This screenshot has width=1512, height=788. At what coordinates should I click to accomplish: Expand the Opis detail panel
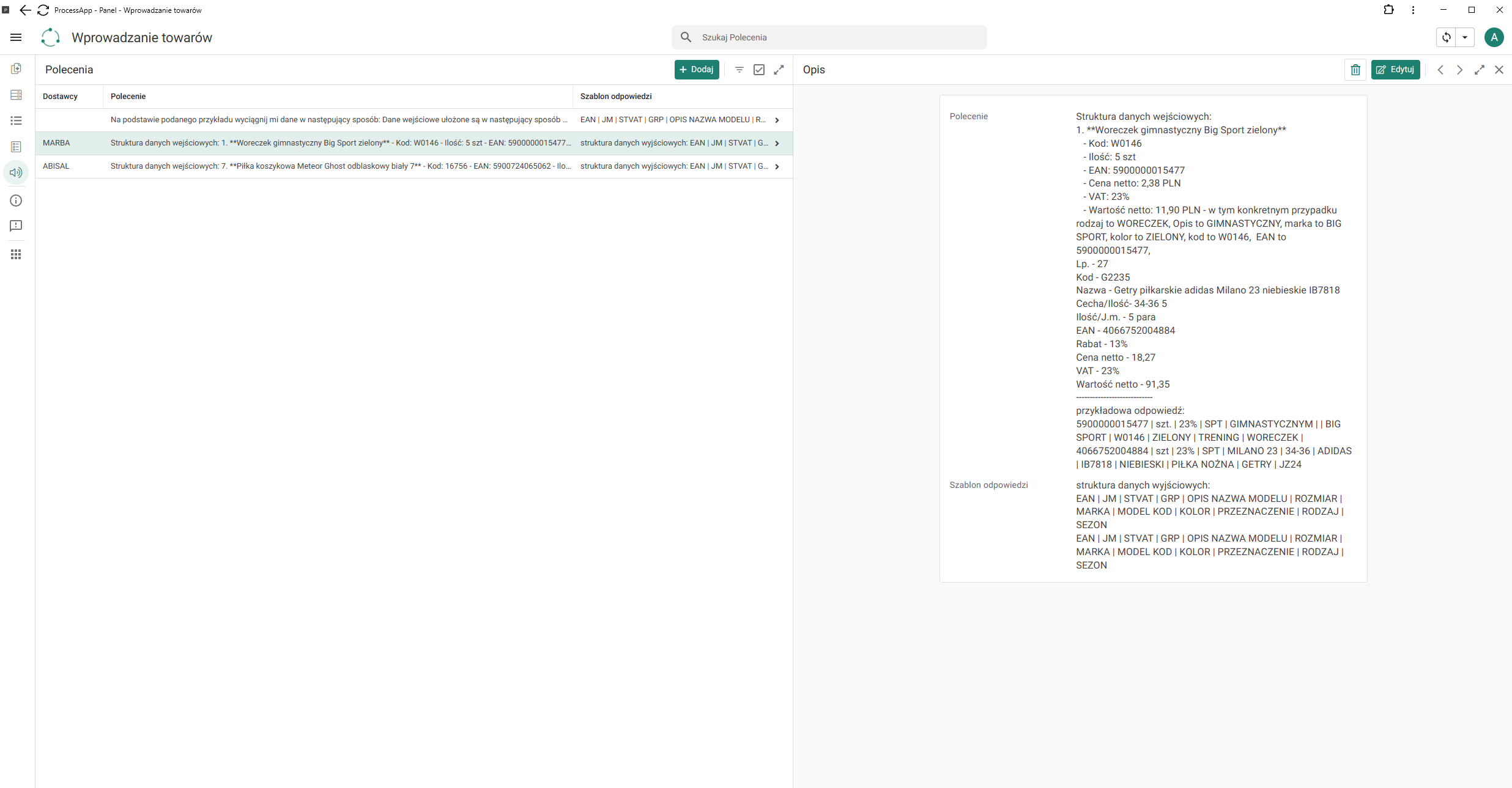pos(1480,70)
